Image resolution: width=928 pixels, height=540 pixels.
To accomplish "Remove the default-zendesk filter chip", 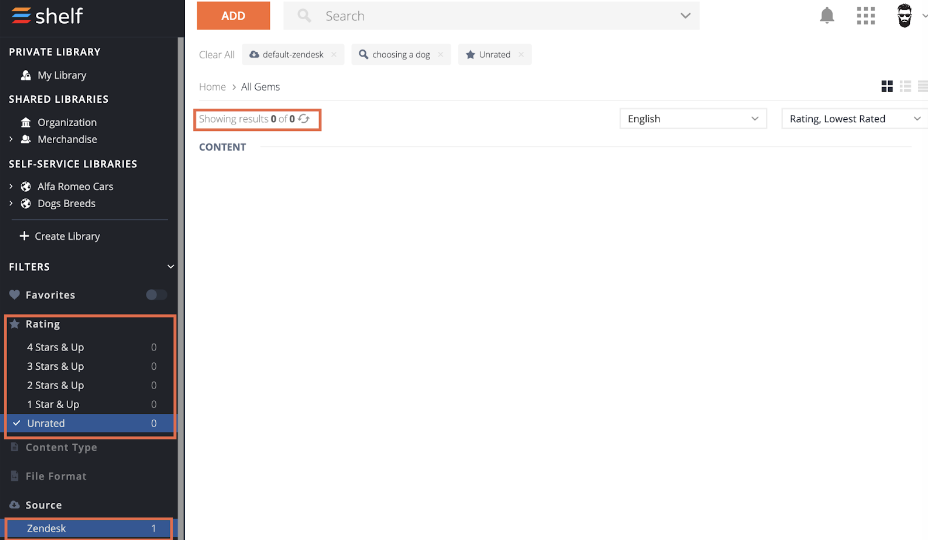I will point(334,54).
